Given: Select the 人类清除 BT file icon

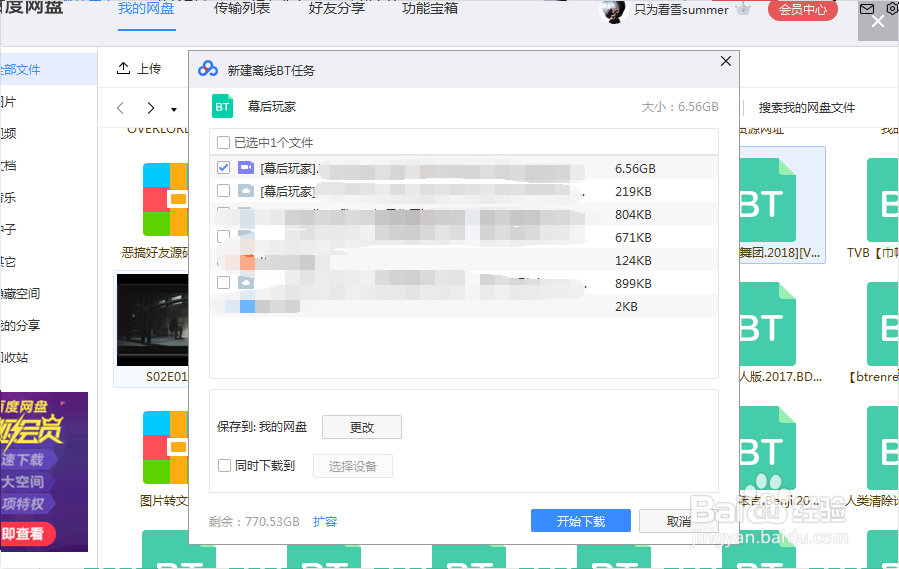Looking at the screenshot, I should tap(883, 447).
